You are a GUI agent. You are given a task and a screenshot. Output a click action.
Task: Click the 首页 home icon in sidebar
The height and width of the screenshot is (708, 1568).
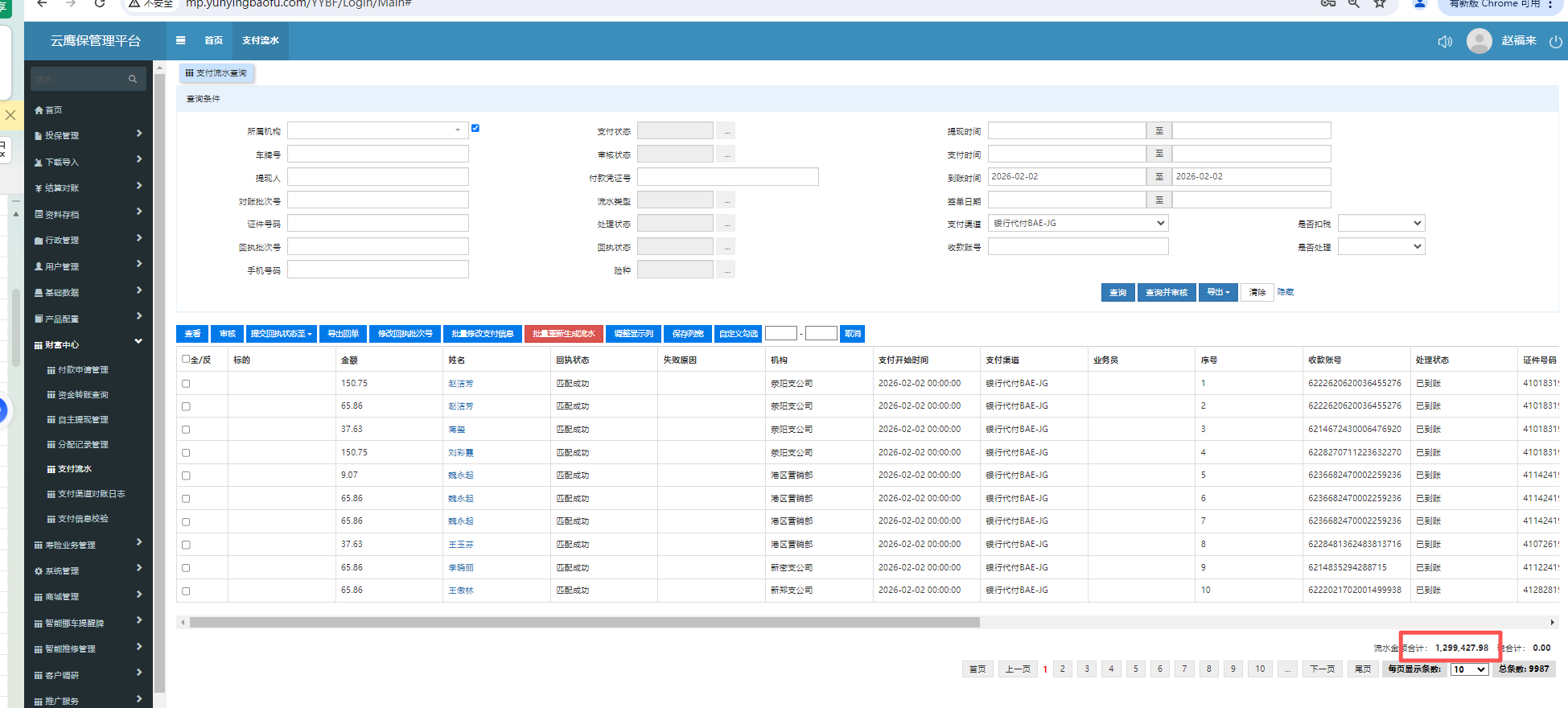39,110
